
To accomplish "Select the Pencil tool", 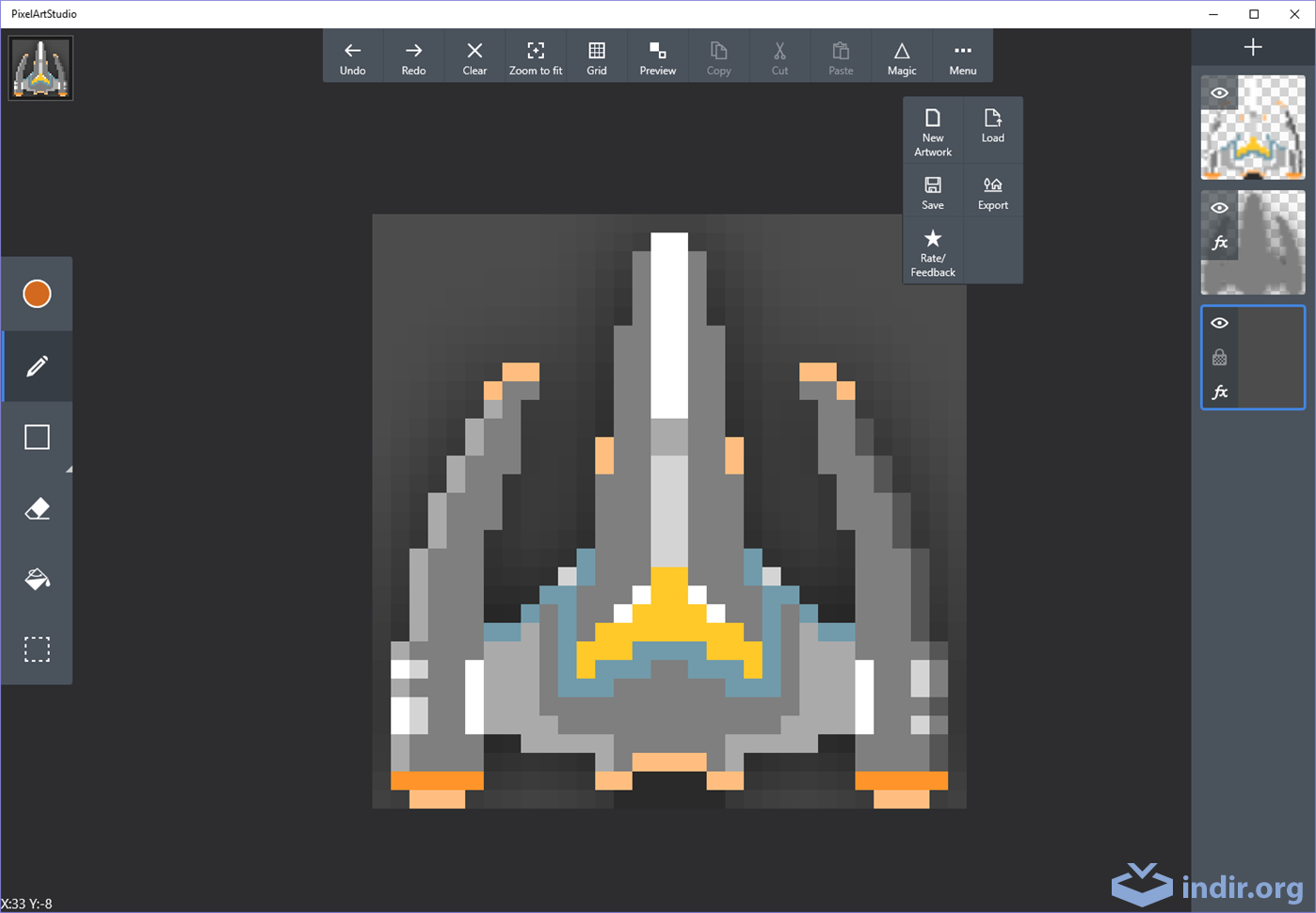I will (37, 365).
